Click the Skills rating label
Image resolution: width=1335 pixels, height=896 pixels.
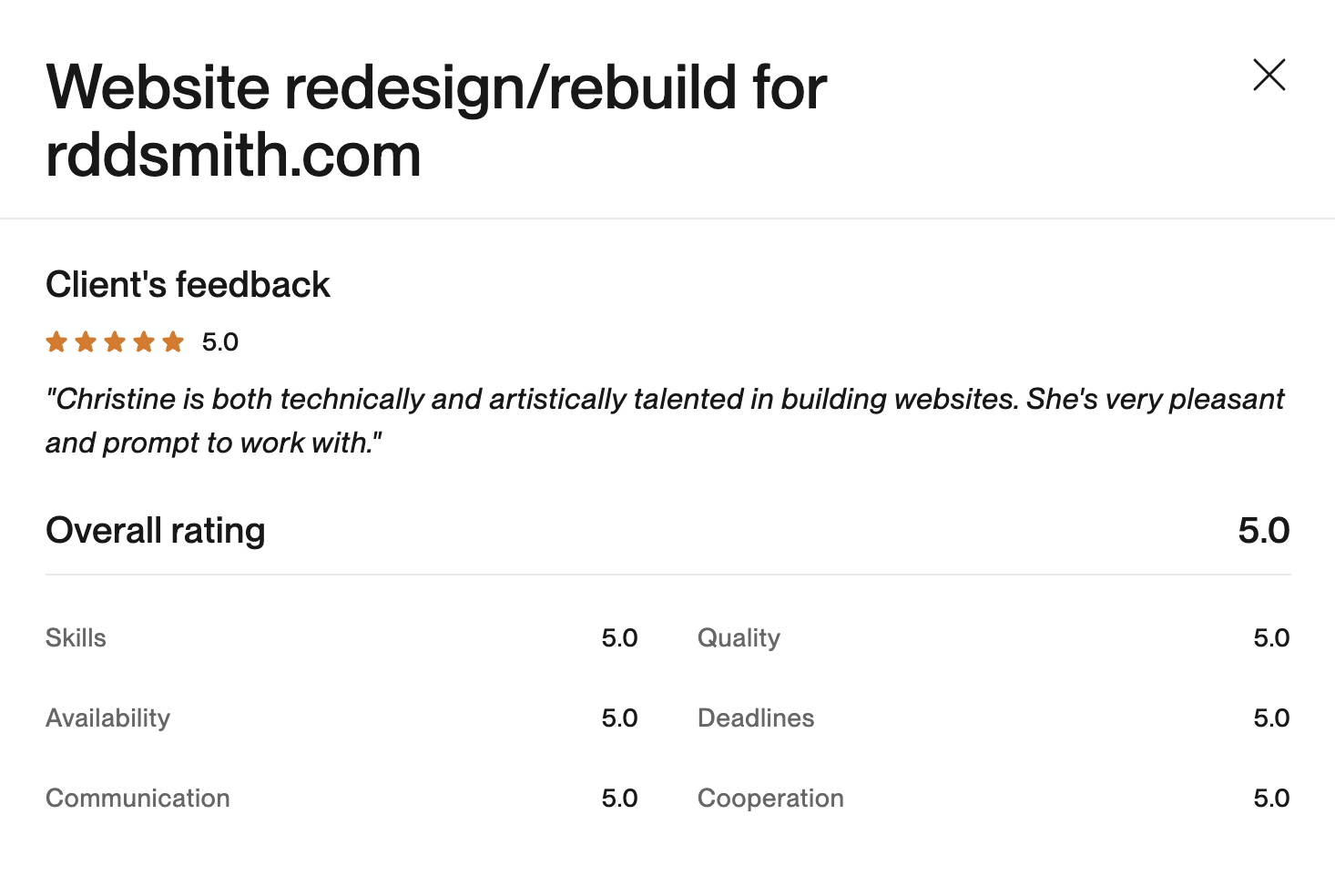click(76, 638)
